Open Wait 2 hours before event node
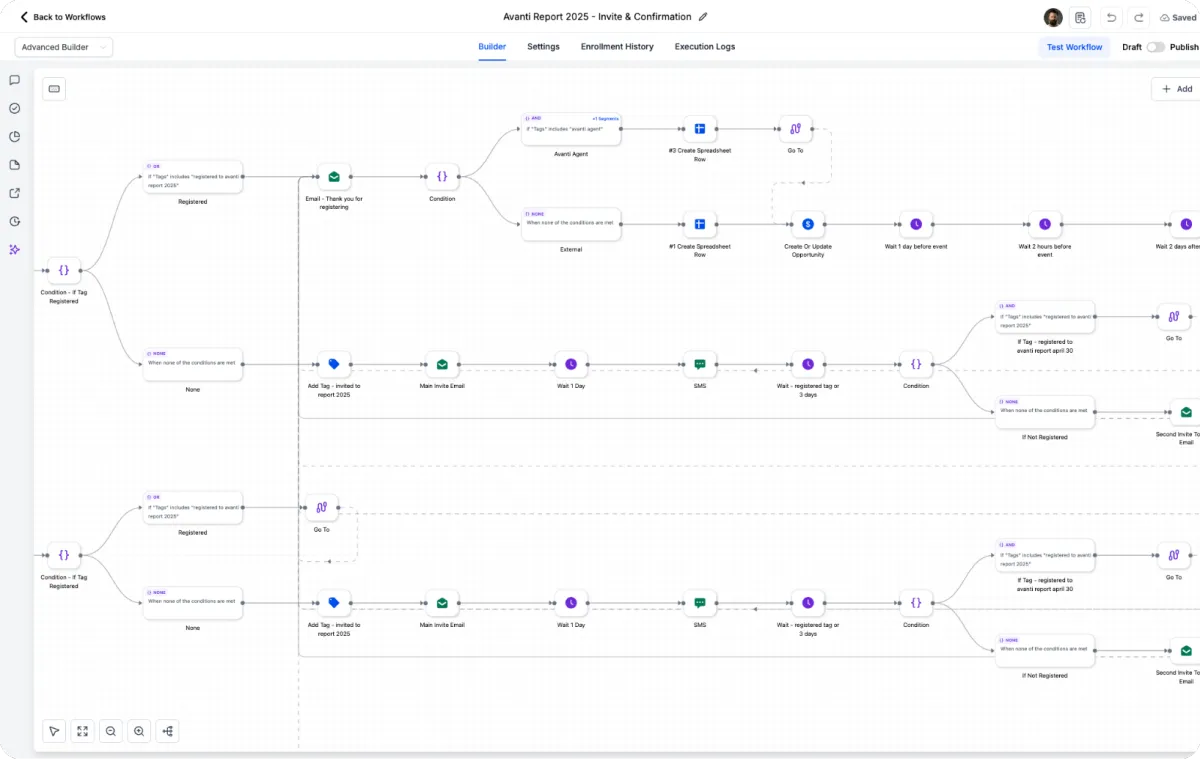Viewport: 1200px width, 759px height. [x=1045, y=224]
